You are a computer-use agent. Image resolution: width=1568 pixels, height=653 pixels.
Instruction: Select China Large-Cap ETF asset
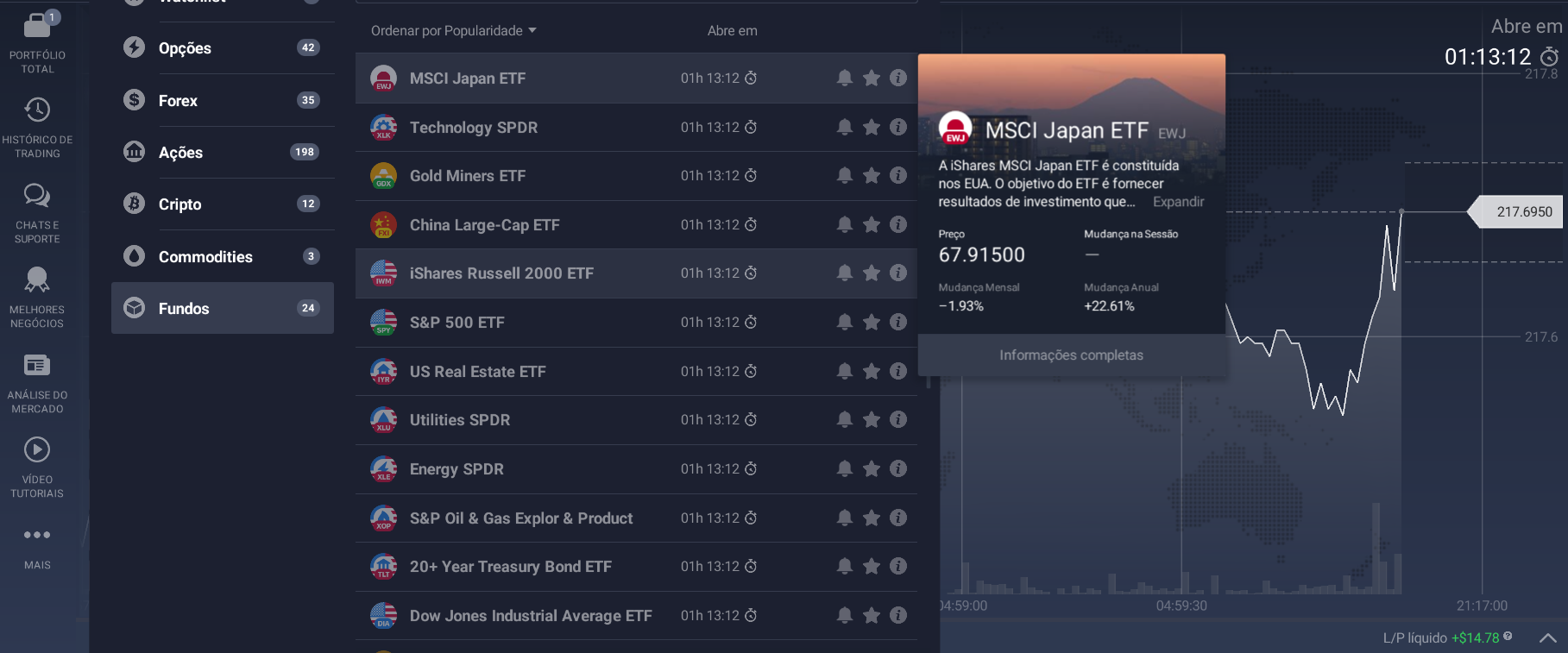pos(636,224)
